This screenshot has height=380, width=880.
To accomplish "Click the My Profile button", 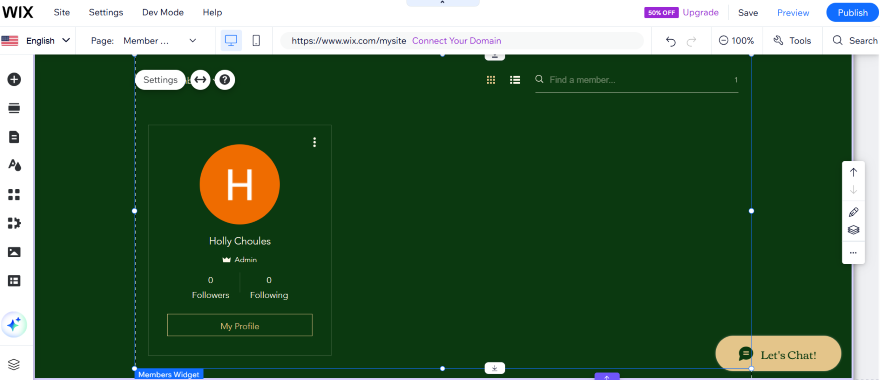I will [x=240, y=326].
